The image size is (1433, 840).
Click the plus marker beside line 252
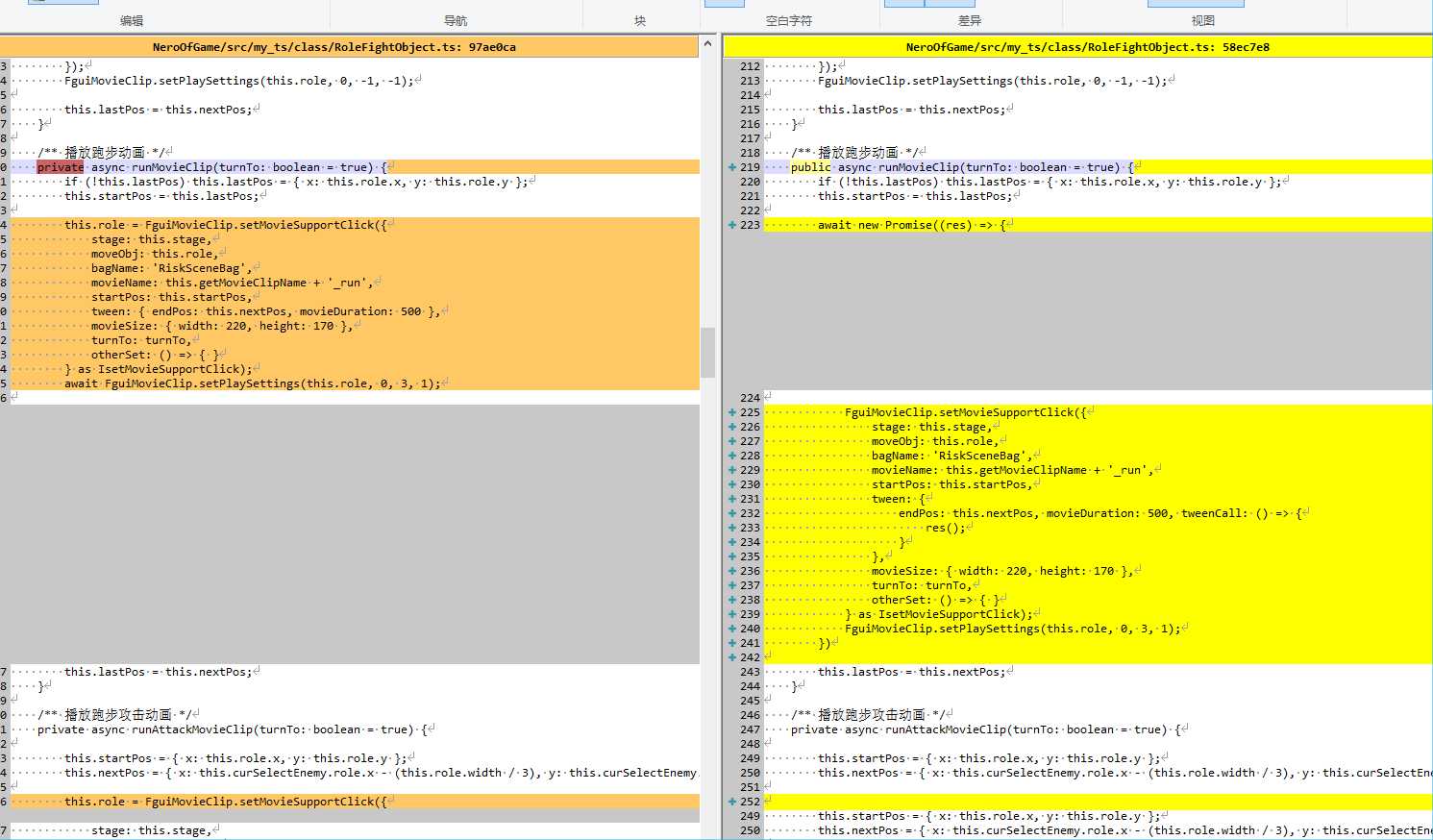click(732, 802)
